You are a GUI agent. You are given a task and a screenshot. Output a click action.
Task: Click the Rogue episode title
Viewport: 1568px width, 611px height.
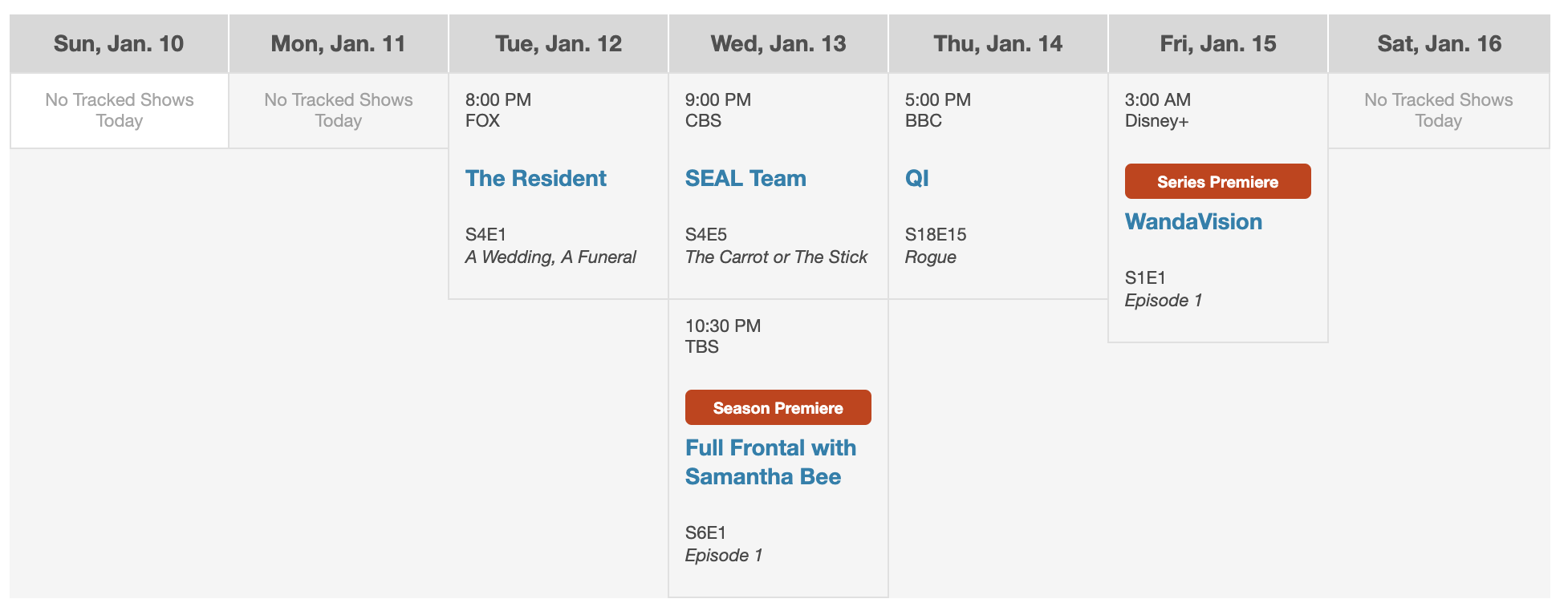coord(931,257)
